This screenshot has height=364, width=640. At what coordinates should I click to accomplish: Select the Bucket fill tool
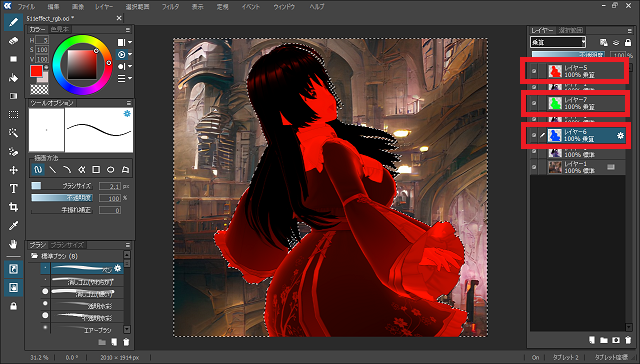point(13,78)
